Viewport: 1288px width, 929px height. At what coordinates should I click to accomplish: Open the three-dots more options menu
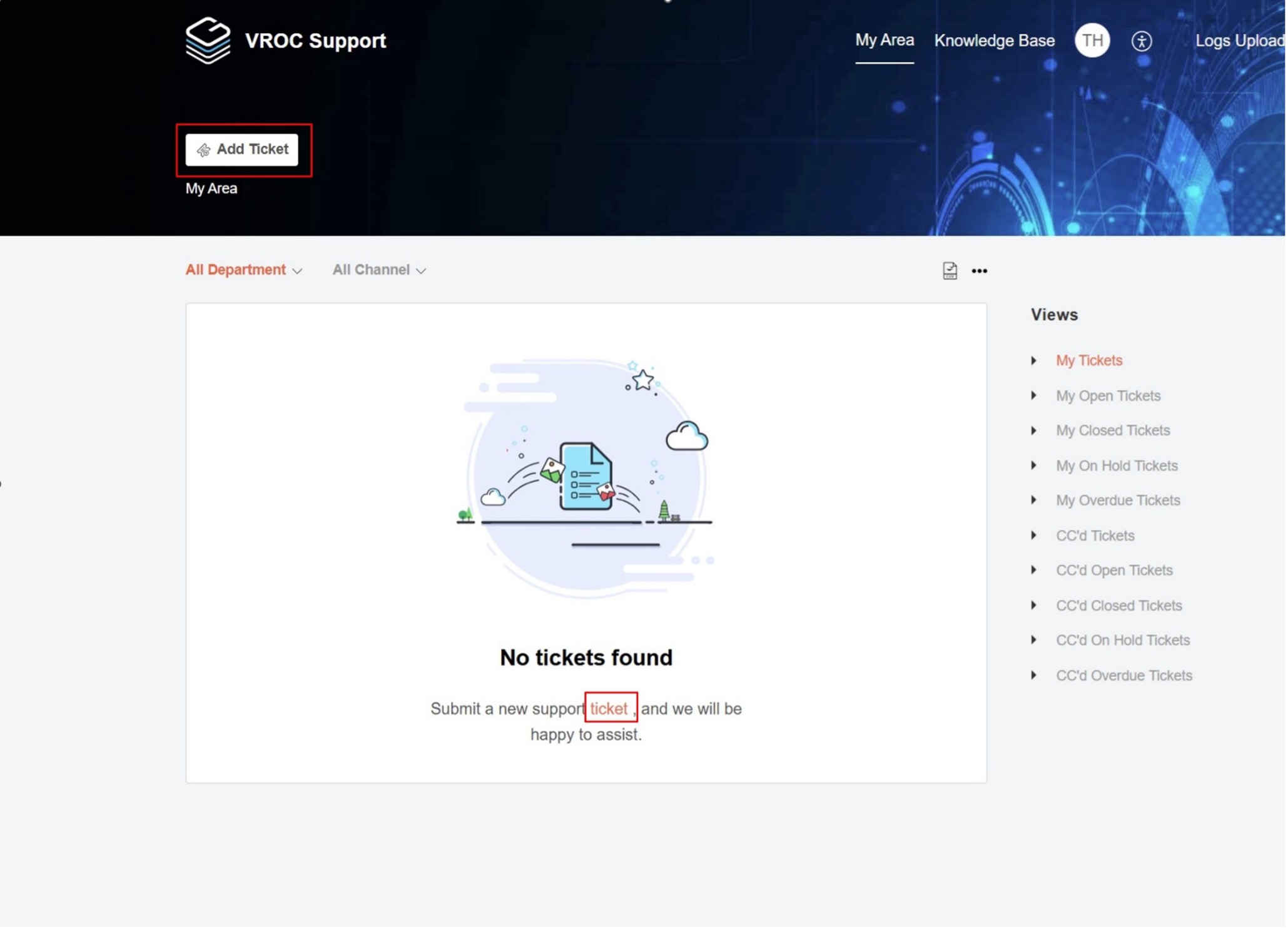tap(979, 271)
